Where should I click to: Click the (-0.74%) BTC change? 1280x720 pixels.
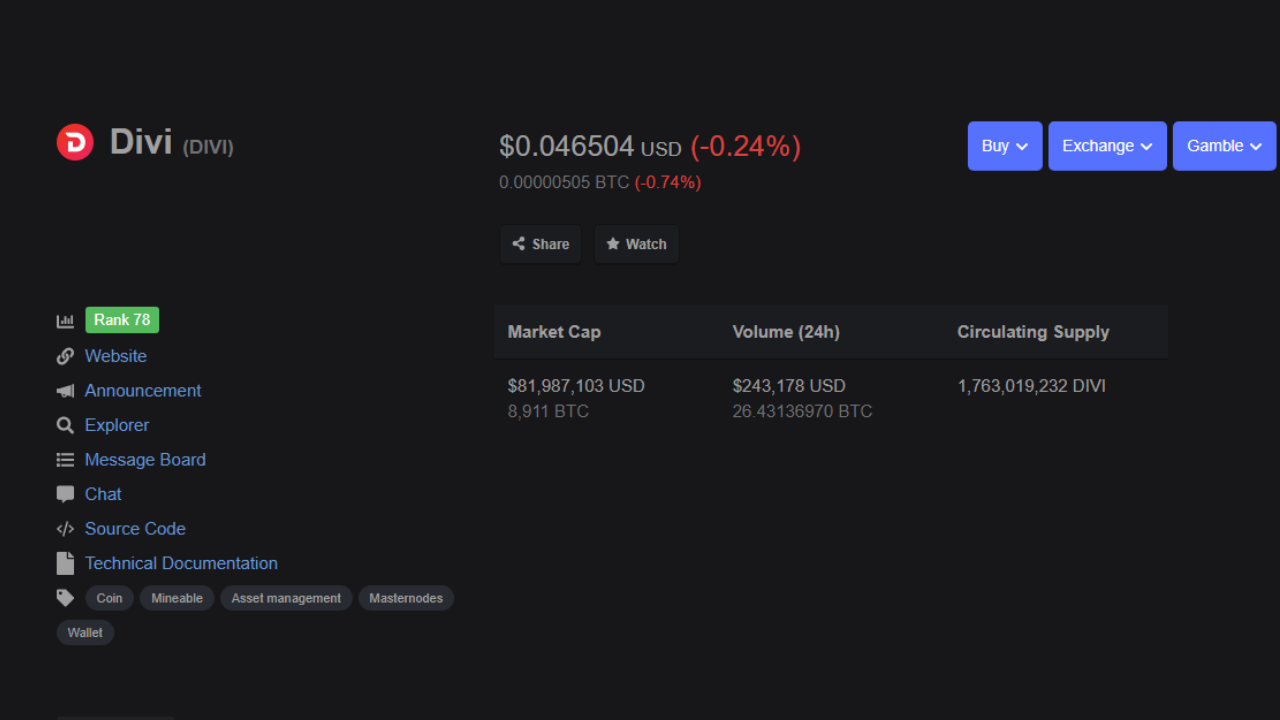tap(668, 182)
